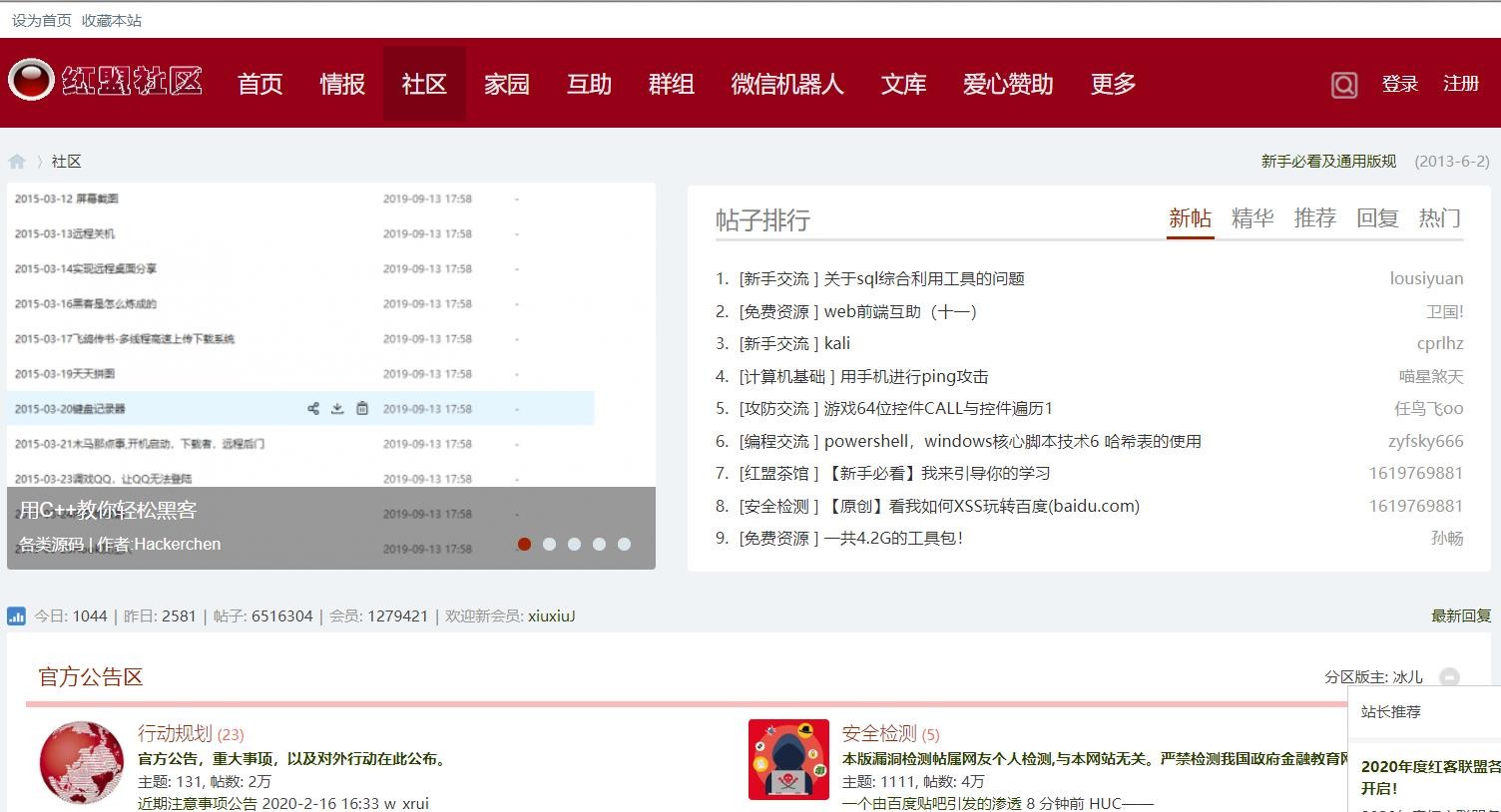Open post 用手机进行ping攻击
This screenshot has width=1501, height=812.
pos(914,376)
